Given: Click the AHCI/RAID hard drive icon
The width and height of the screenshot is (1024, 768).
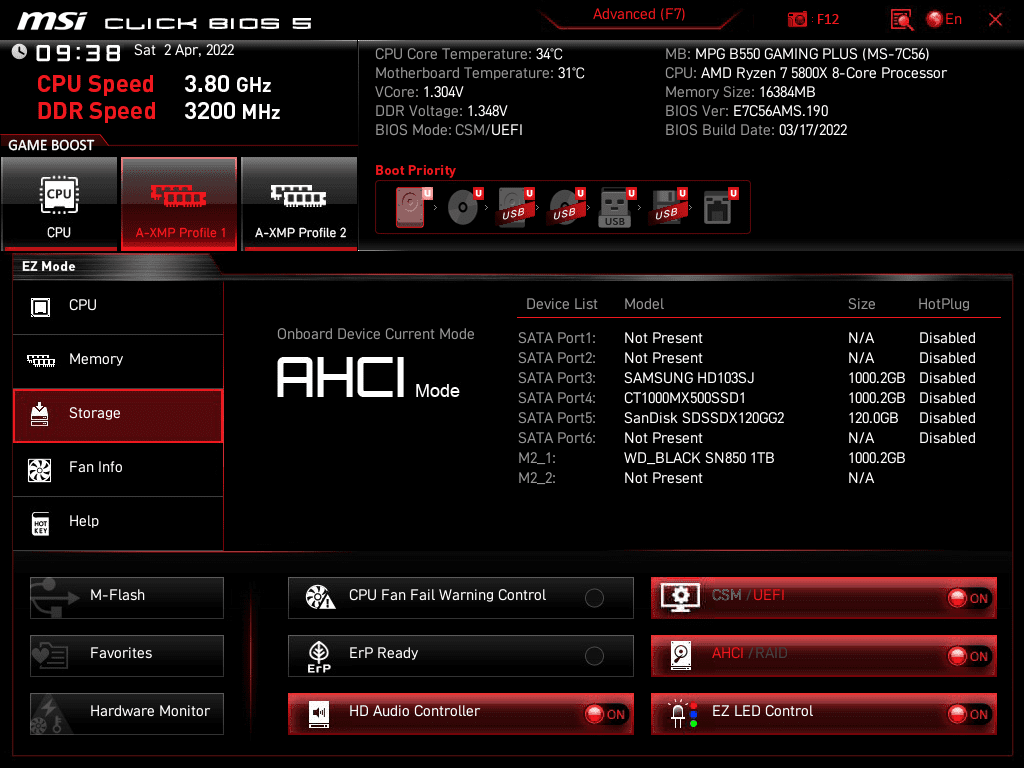Looking at the screenshot, I should point(681,656).
